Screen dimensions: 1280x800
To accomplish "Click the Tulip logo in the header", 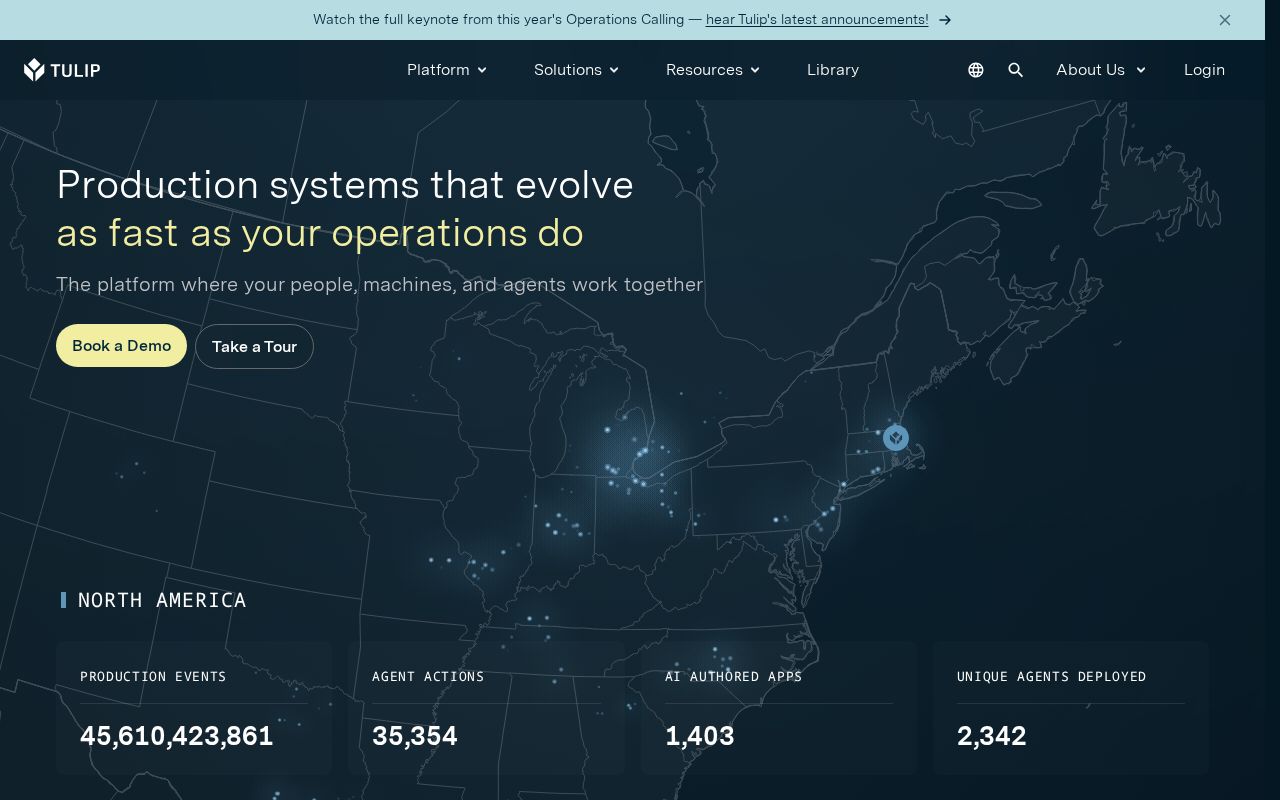I will click(x=62, y=70).
